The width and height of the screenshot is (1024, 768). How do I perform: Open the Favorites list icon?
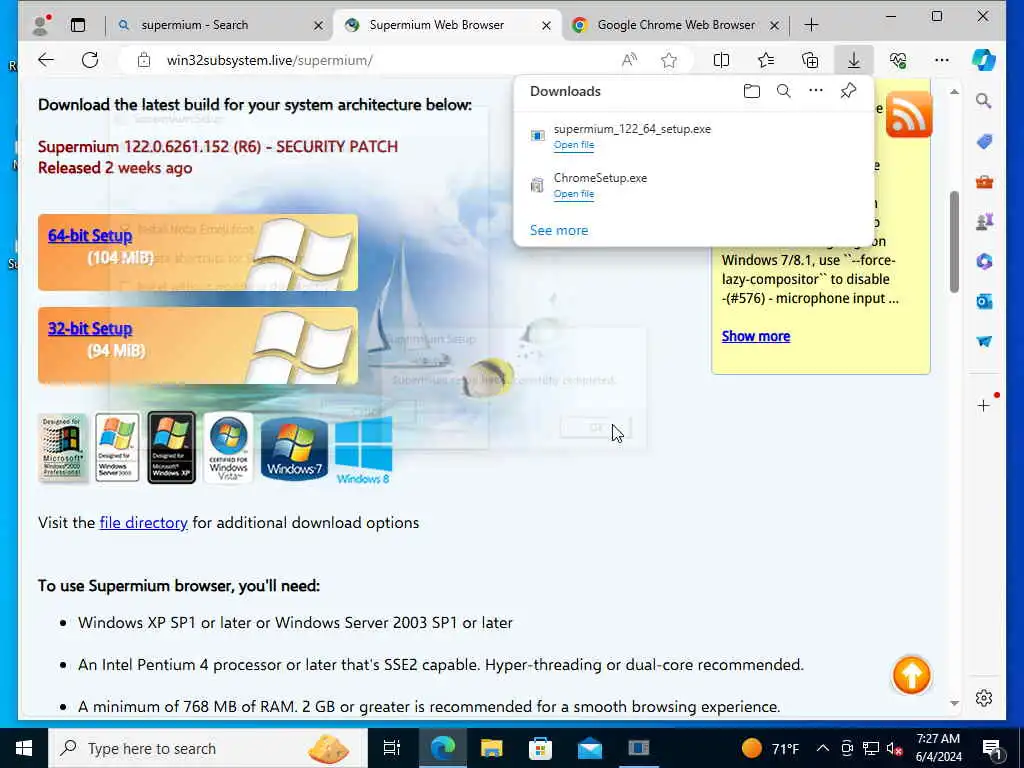[x=766, y=60]
